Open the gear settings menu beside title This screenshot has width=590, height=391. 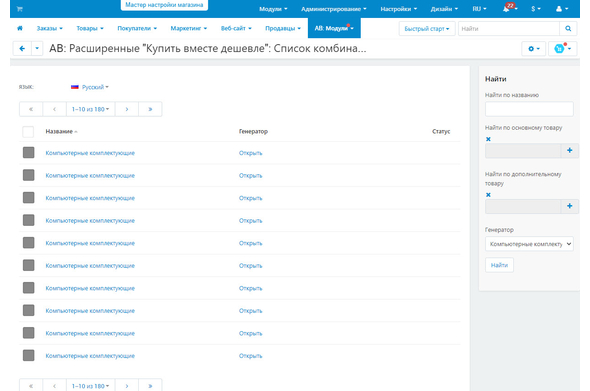(x=534, y=49)
